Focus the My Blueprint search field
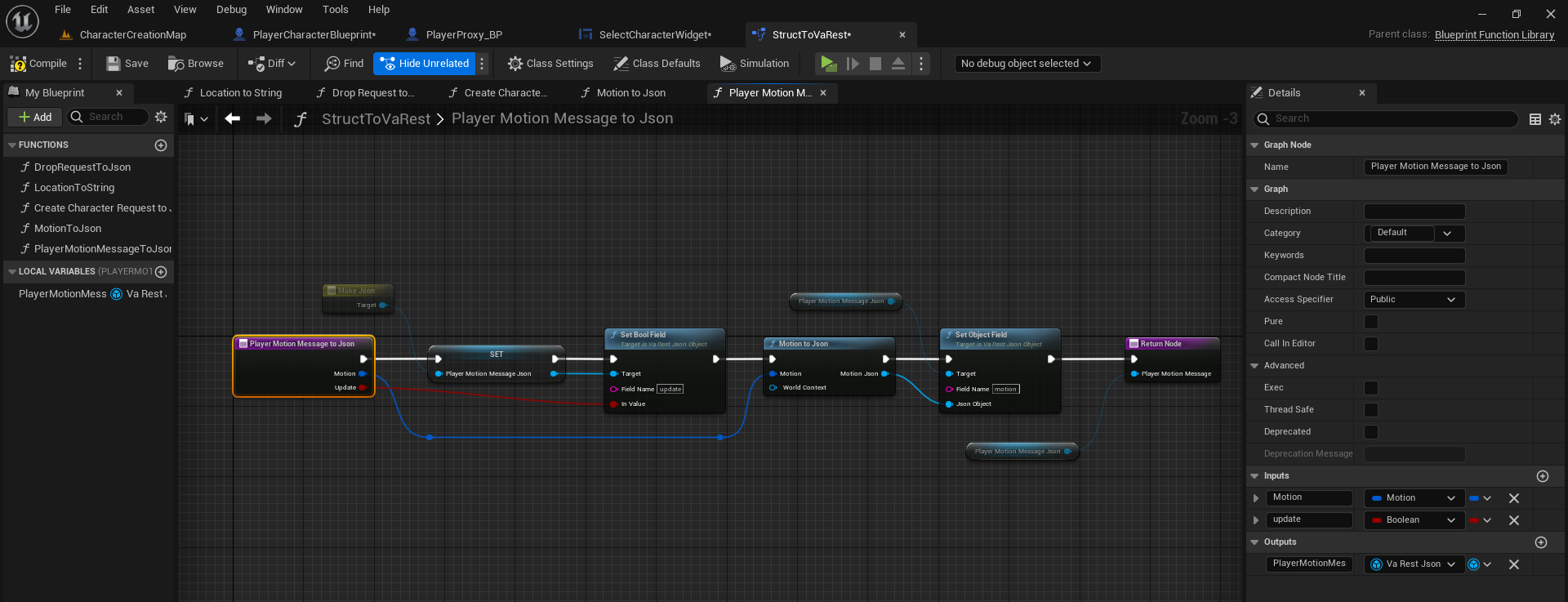This screenshot has height=602, width=1568. click(109, 118)
